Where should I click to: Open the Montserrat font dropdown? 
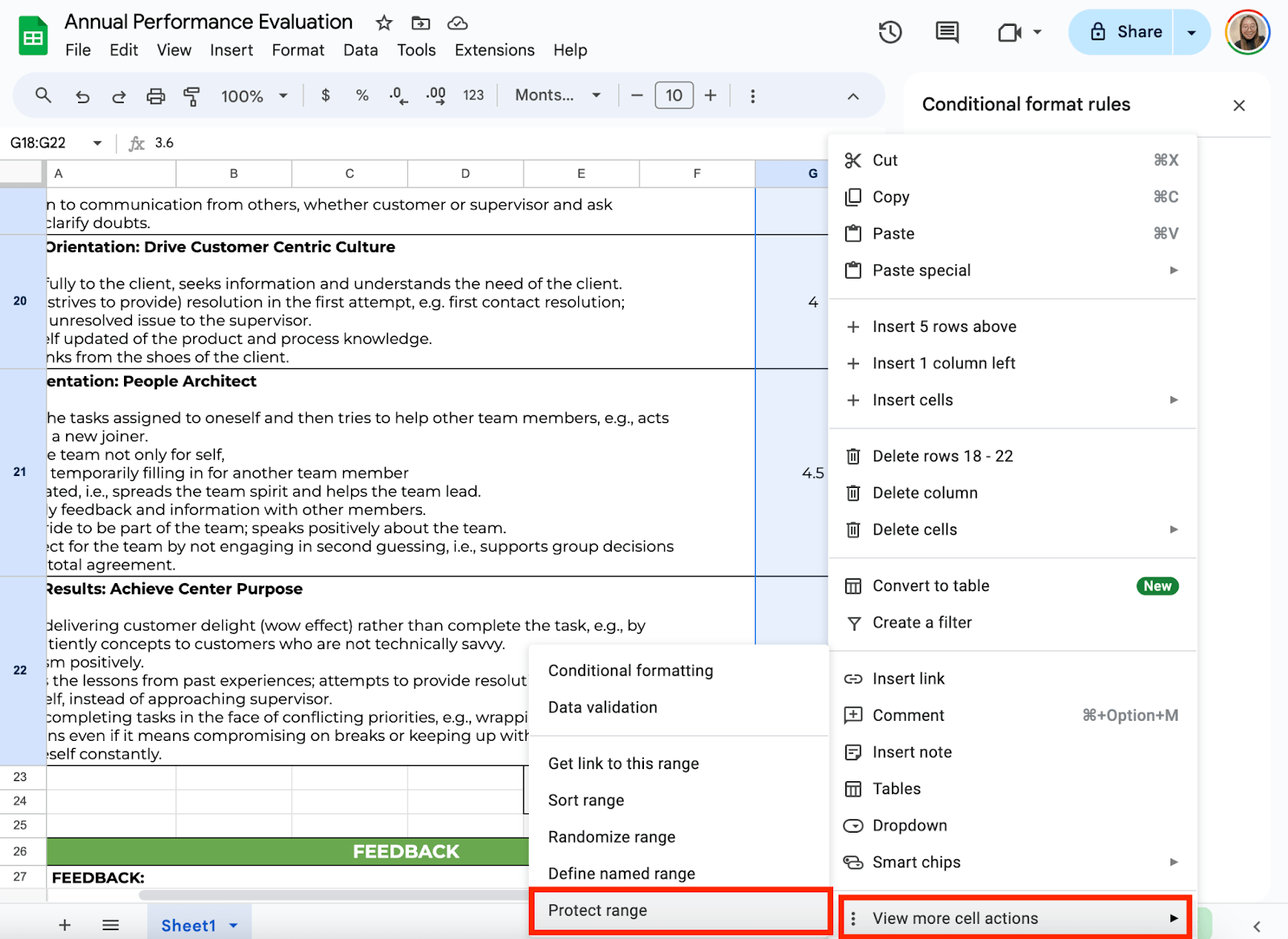(x=558, y=95)
